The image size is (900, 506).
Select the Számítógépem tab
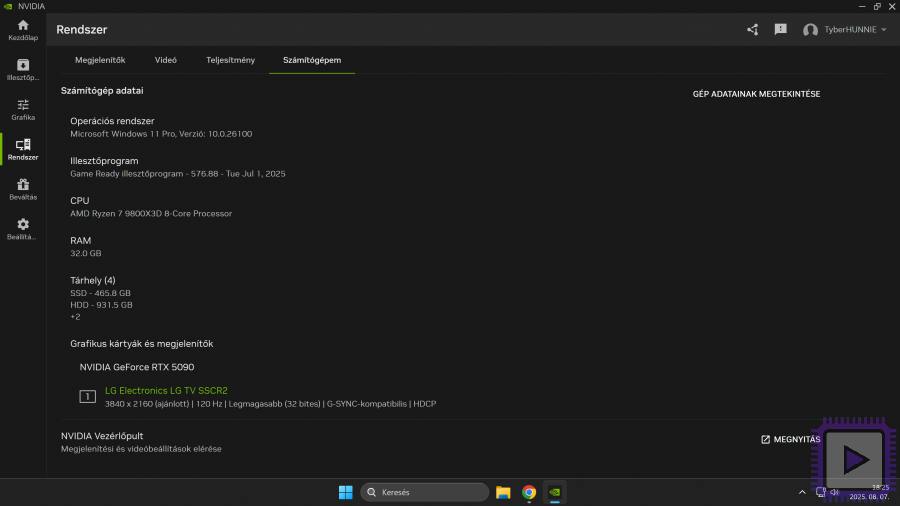312,60
